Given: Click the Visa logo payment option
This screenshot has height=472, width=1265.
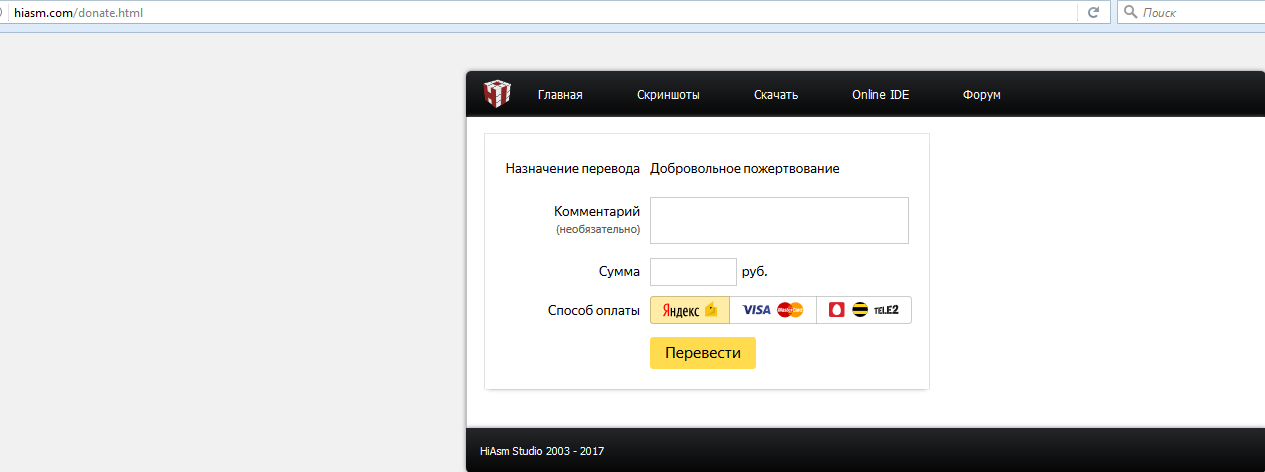Looking at the screenshot, I should (x=756, y=310).
